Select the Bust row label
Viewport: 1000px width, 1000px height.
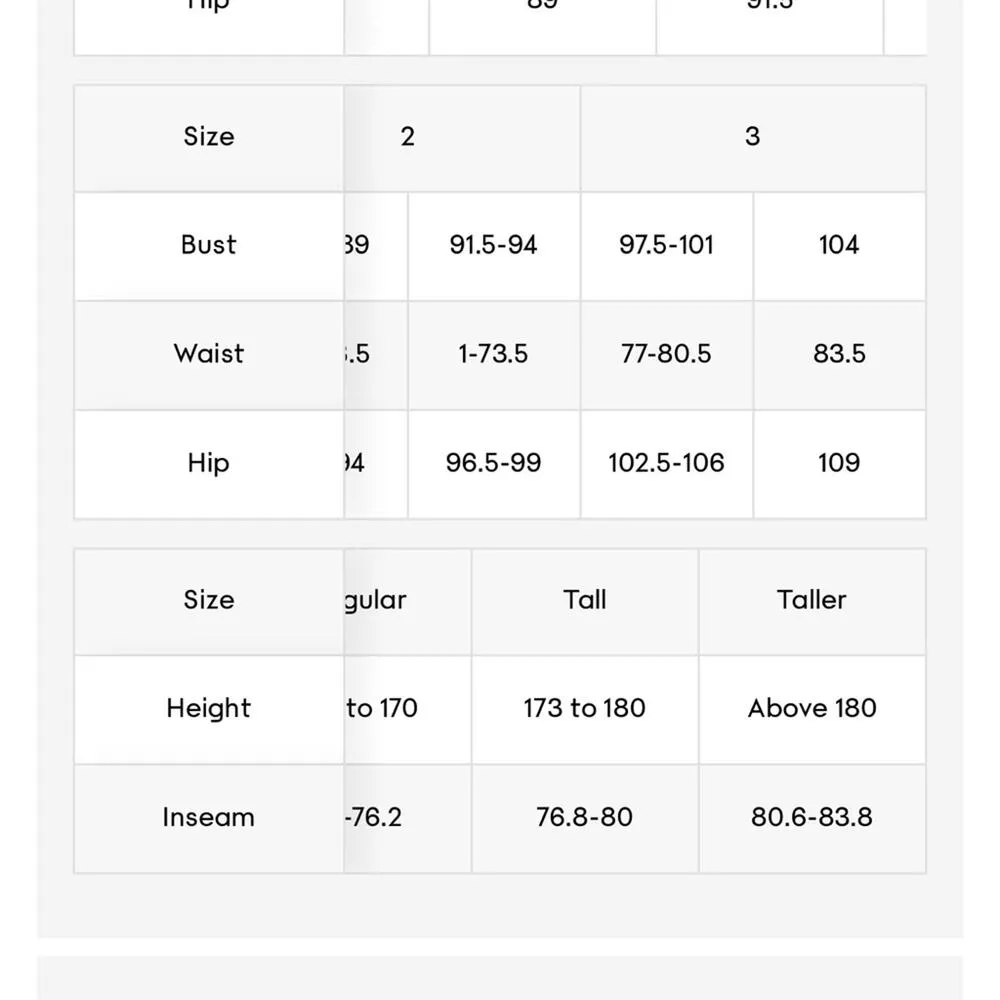(x=208, y=245)
